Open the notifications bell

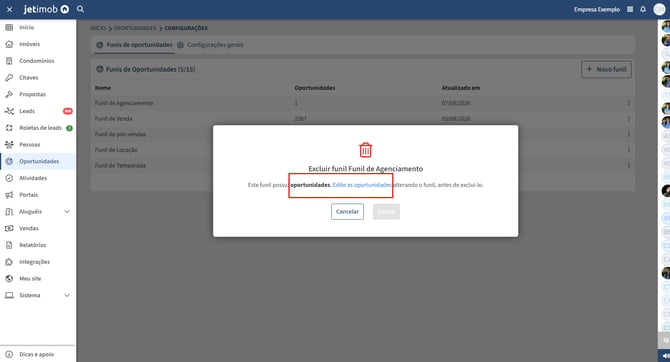tap(643, 9)
